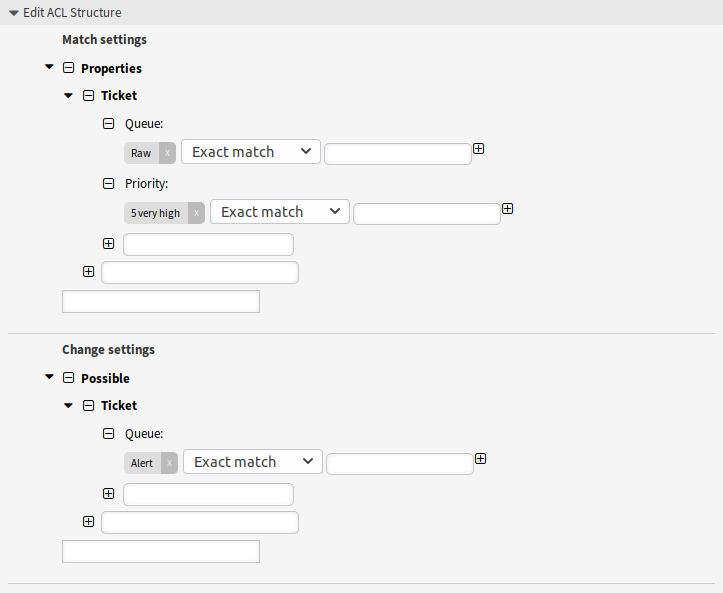Collapse the Possible tree arrow
Image resolution: width=723 pixels, height=593 pixels.
(49, 377)
